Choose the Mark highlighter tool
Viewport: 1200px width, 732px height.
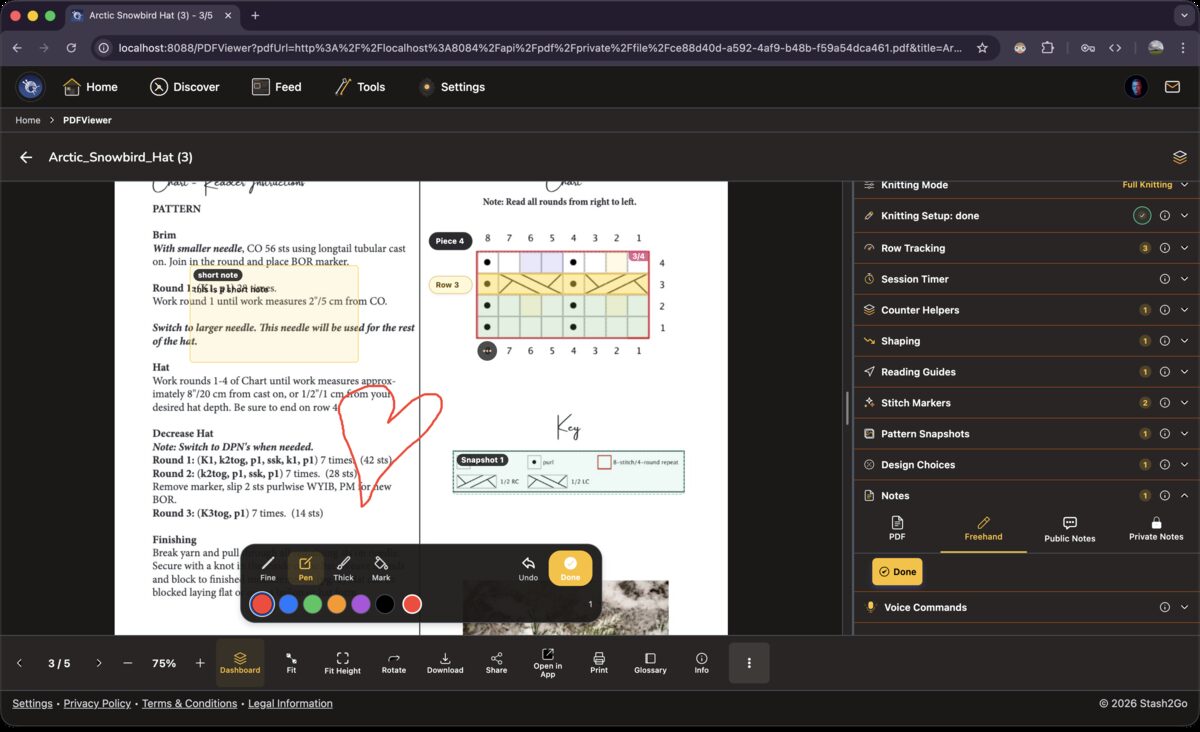click(x=381, y=568)
